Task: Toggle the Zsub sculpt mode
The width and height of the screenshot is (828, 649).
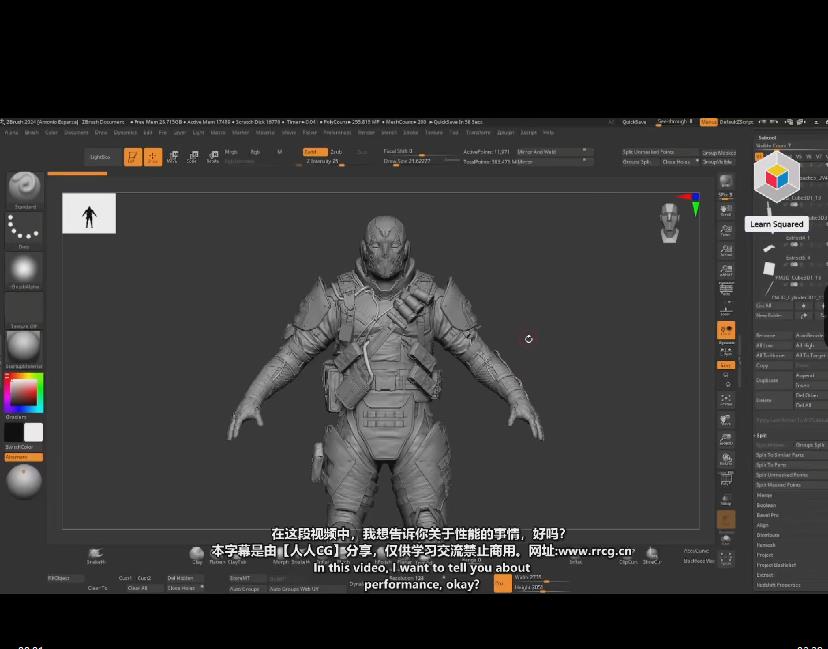Action: point(336,152)
